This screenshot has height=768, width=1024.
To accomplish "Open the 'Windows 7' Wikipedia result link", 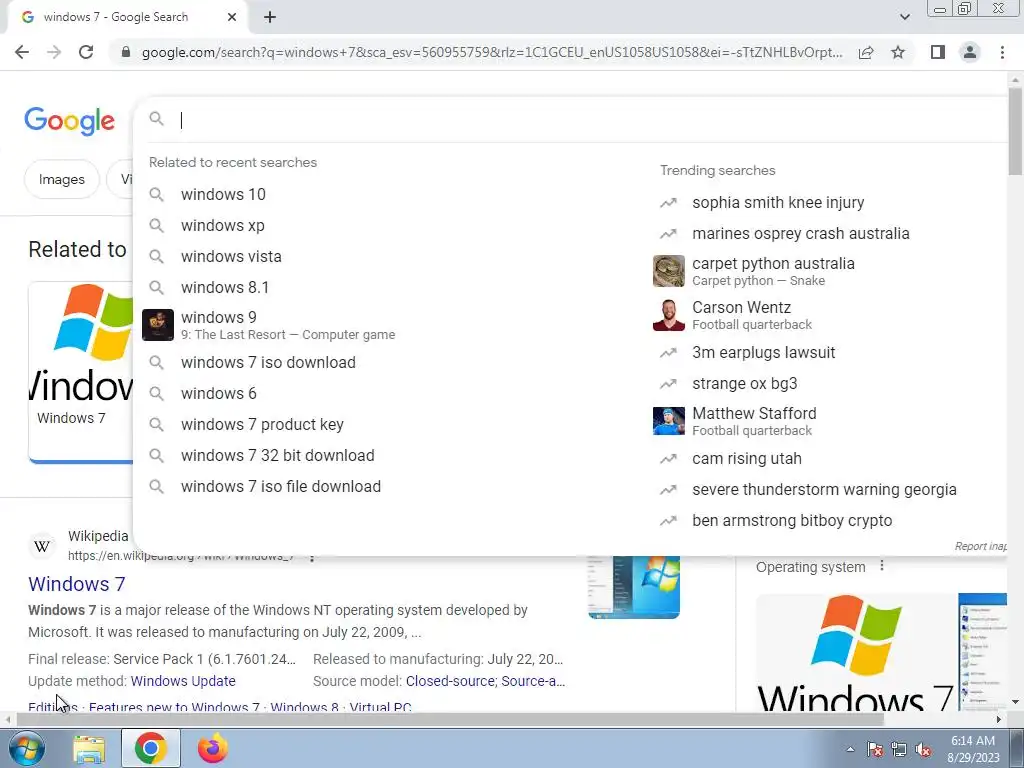I will pos(76,584).
